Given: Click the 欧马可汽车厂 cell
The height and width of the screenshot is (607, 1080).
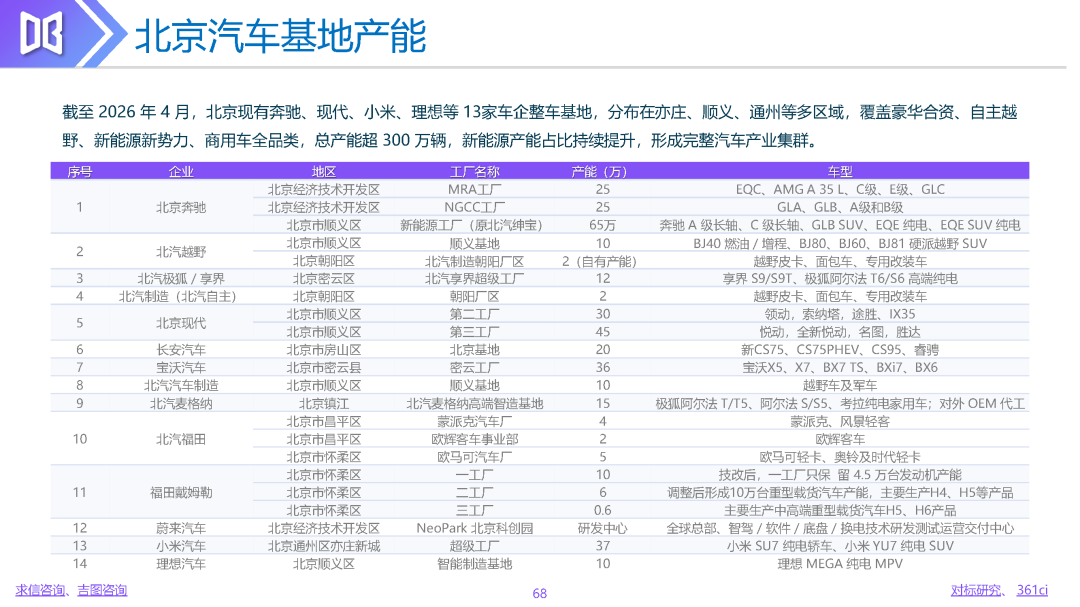Looking at the screenshot, I should pos(475,457).
